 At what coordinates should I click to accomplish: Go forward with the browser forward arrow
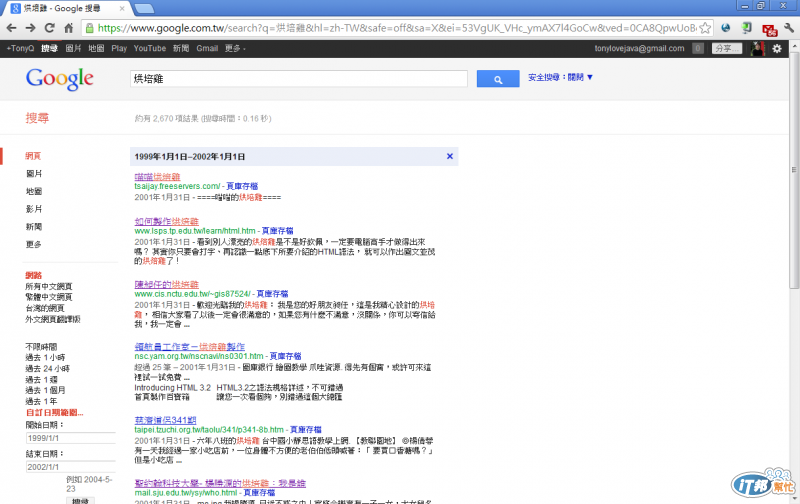point(31,28)
